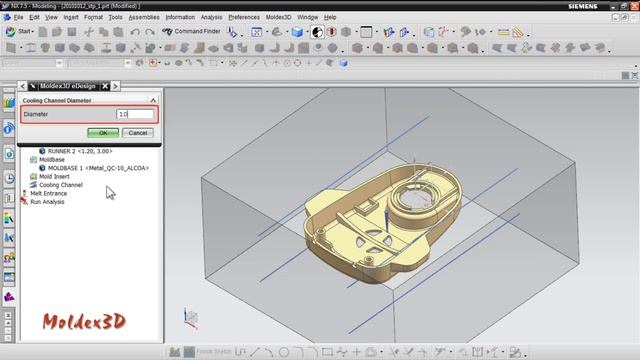Image resolution: width=640 pixels, height=360 pixels.
Task: Open the Preferences menu
Action: [244, 17]
